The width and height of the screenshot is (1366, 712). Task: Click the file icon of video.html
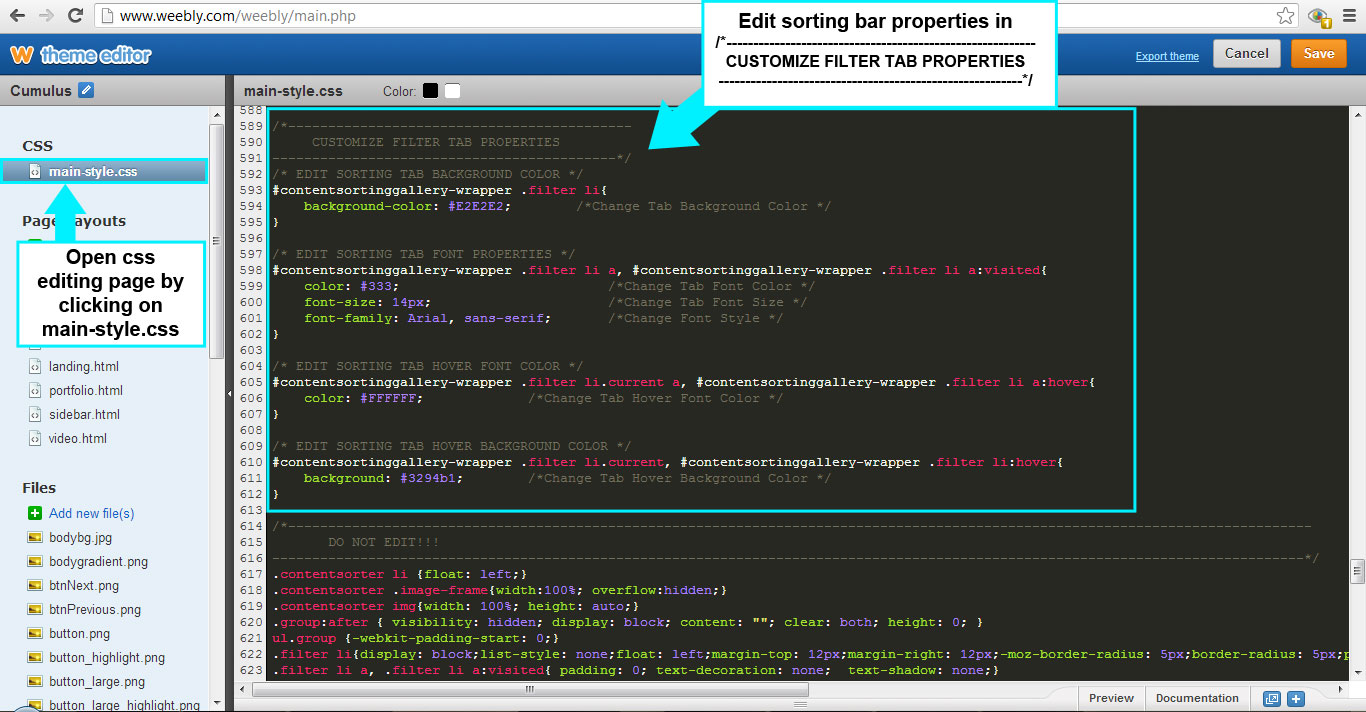[x=35, y=439]
